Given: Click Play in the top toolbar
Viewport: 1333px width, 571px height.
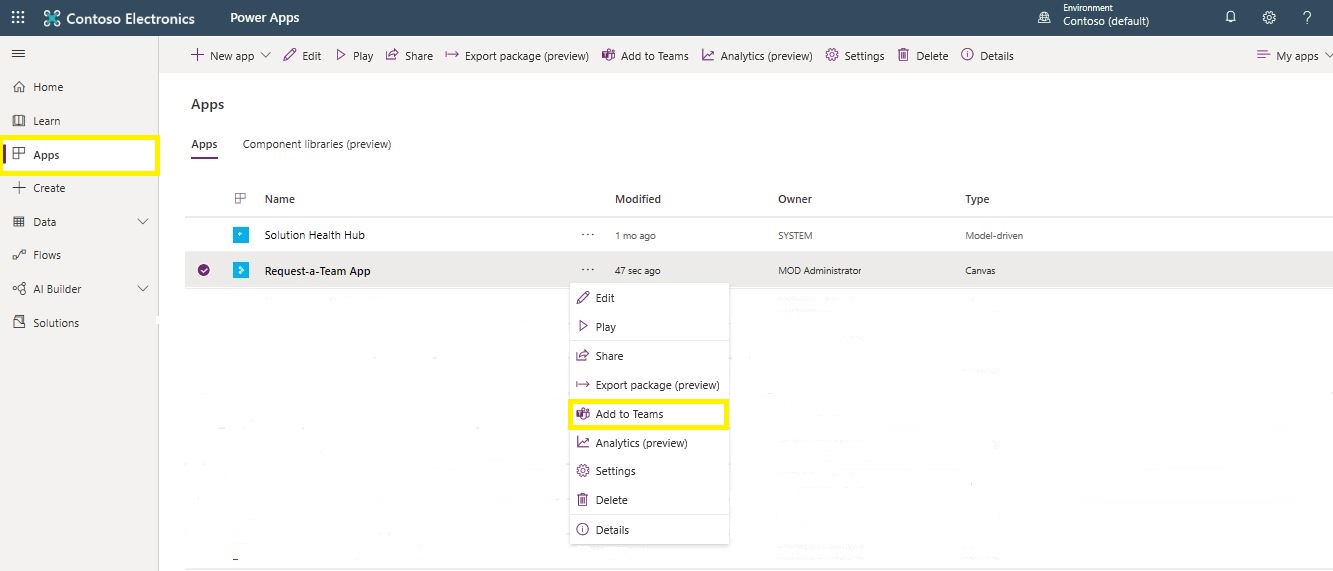Looking at the screenshot, I should click(x=354, y=56).
